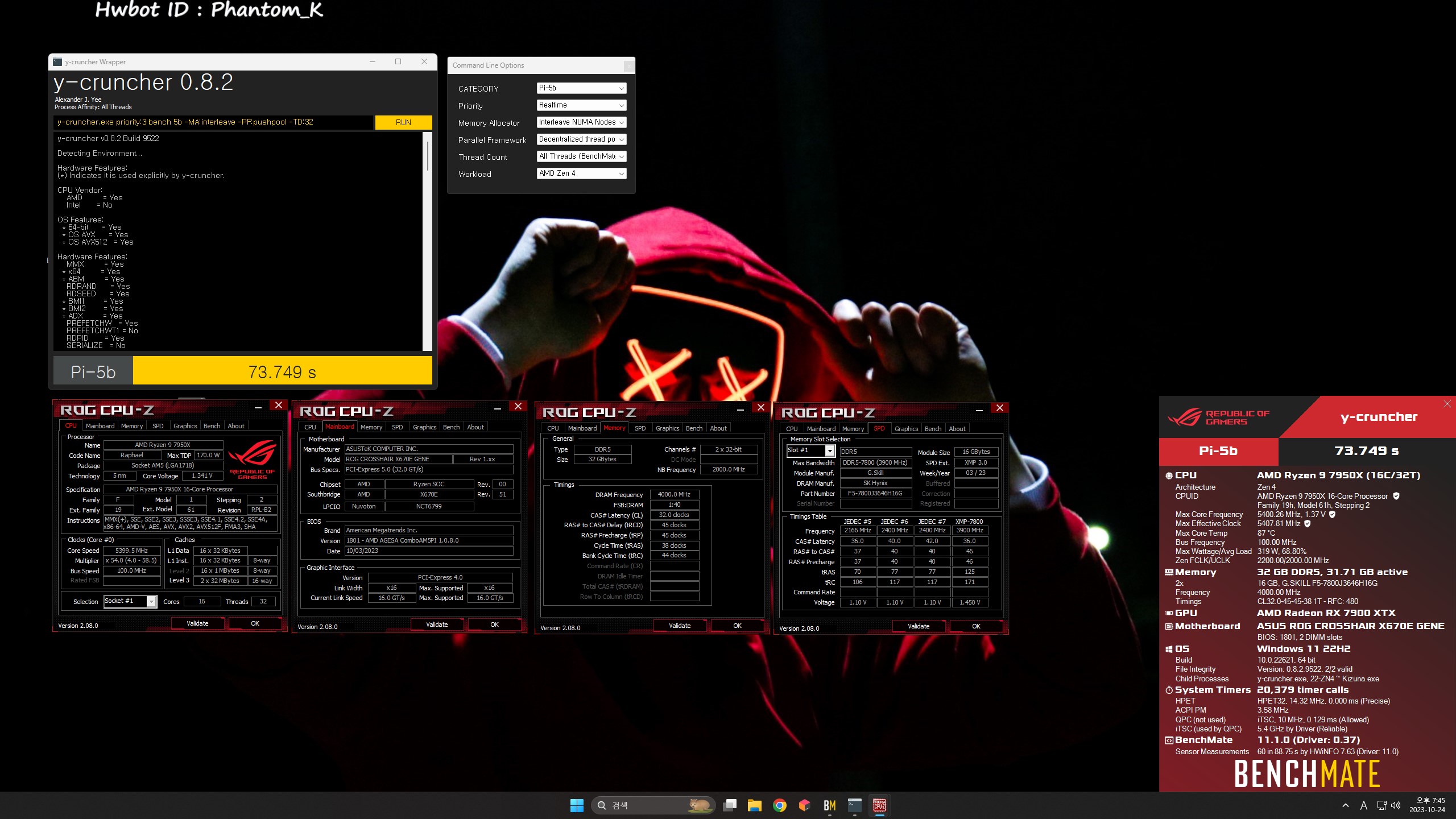Open the CATEGORY dropdown showing Pi-5b
The height and width of the screenshot is (819, 1456).
[x=581, y=88]
